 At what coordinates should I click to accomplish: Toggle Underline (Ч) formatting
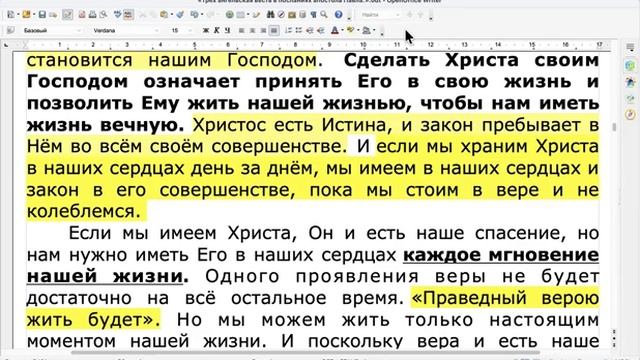227,30
